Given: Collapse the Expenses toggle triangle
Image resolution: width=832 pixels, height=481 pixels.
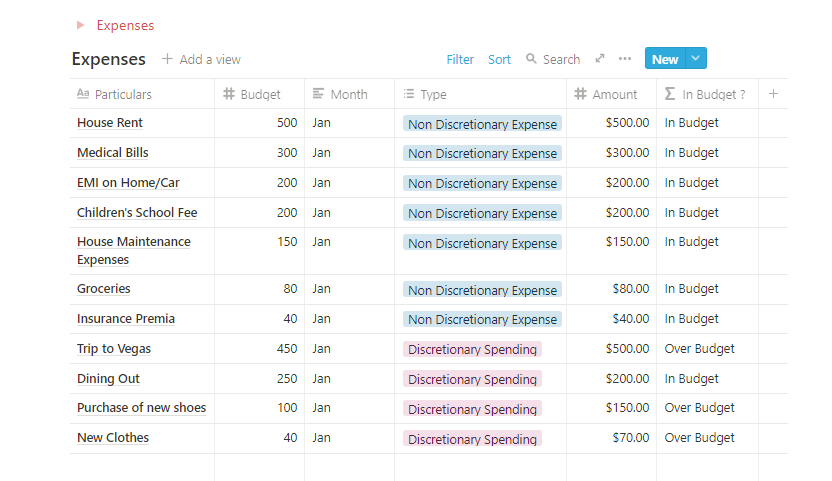Looking at the screenshot, I should pos(81,25).
